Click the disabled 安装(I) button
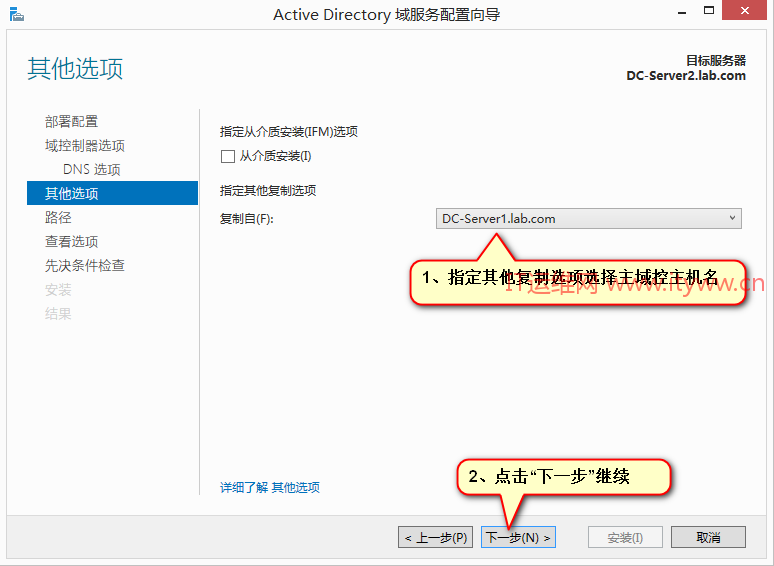 (625, 537)
